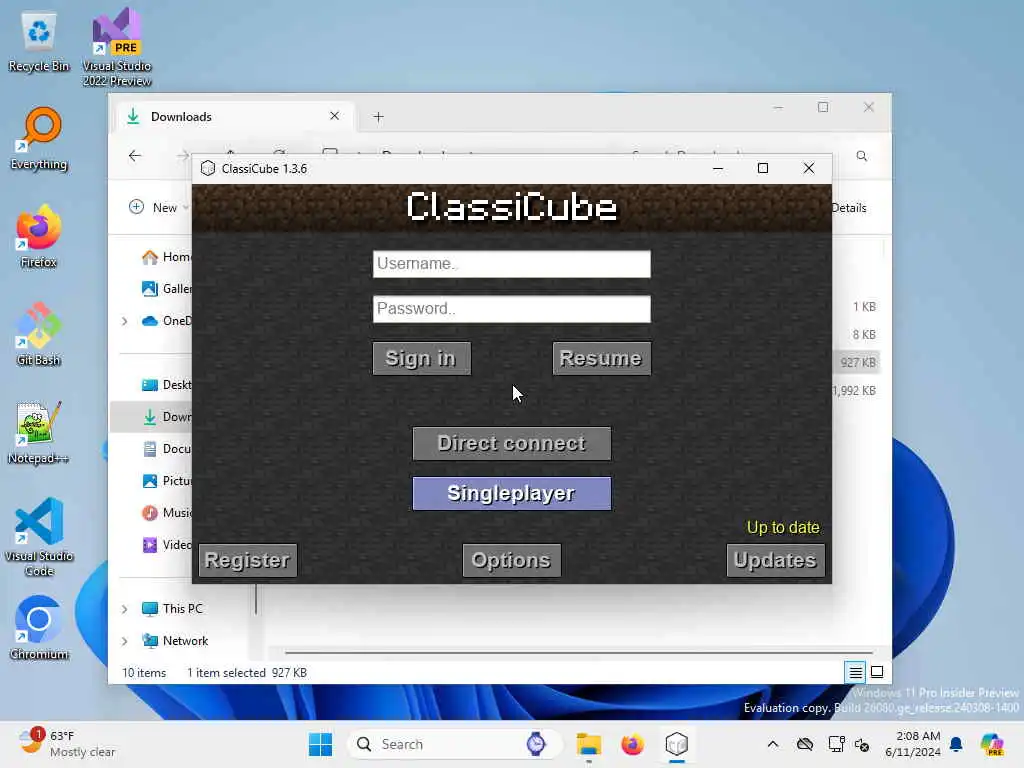Open the notification bell icon
The height and width of the screenshot is (768, 1024).
956,744
